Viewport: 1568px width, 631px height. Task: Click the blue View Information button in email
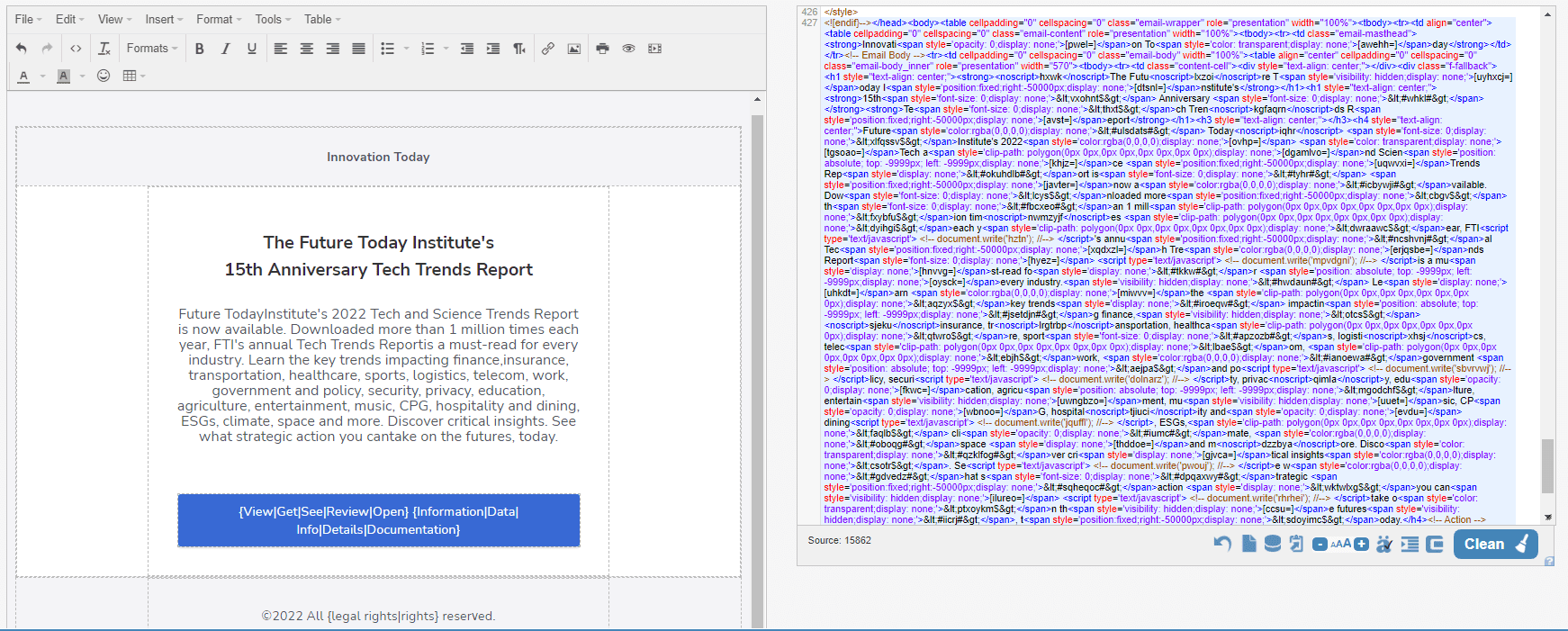(378, 520)
